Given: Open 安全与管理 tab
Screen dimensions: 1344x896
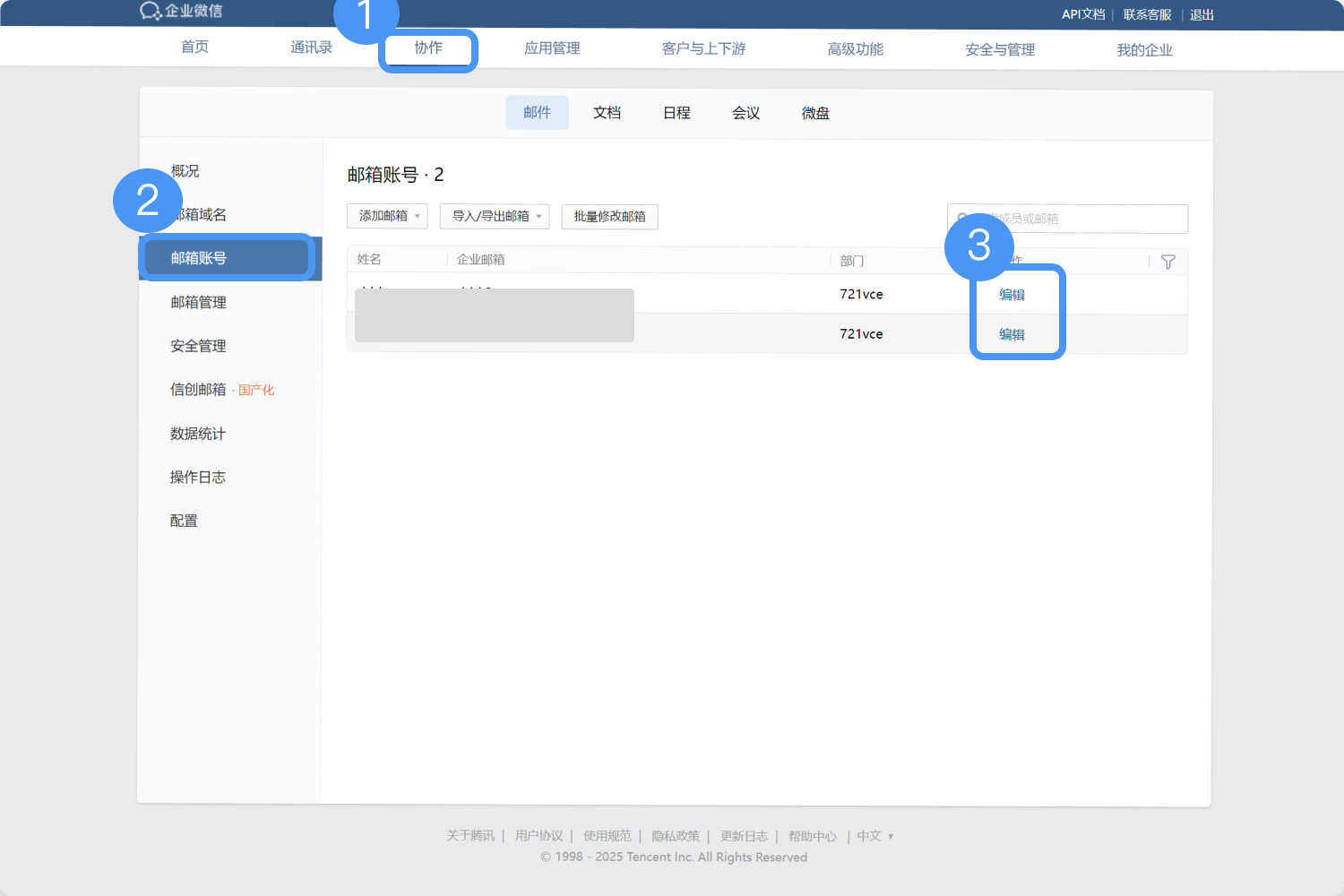Looking at the screenshot, I should point(1000,50).
